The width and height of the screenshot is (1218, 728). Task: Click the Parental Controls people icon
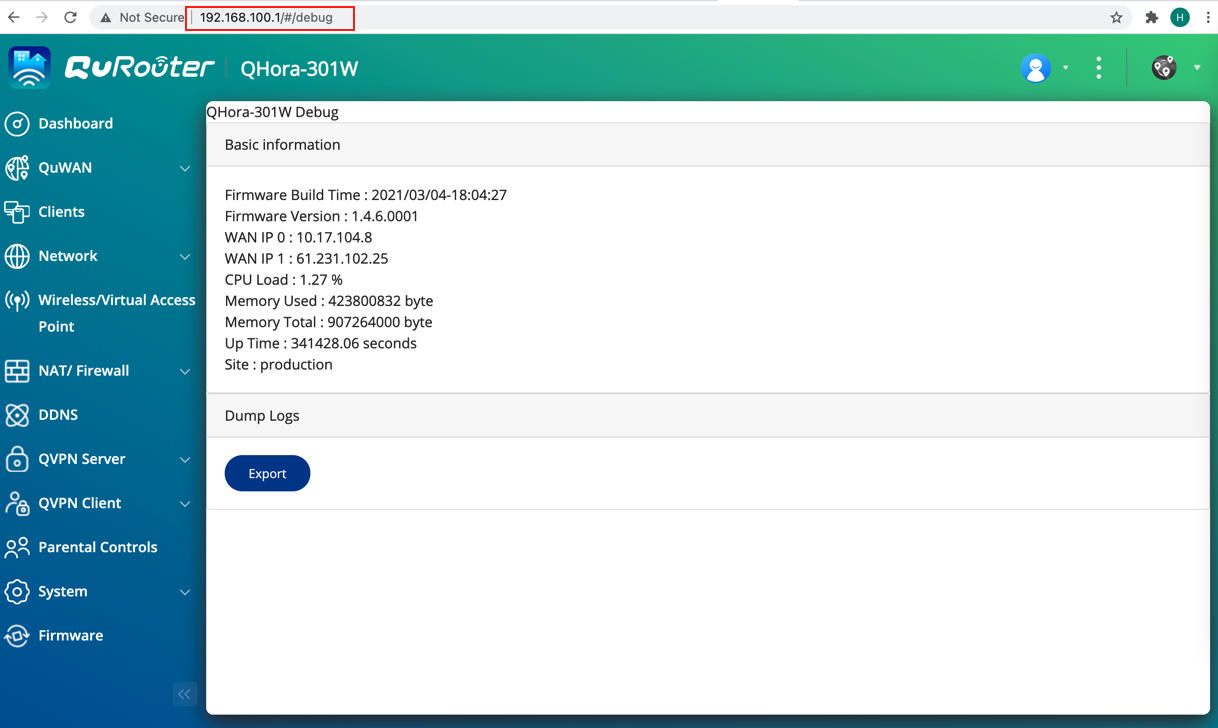[x=17, y=547]
